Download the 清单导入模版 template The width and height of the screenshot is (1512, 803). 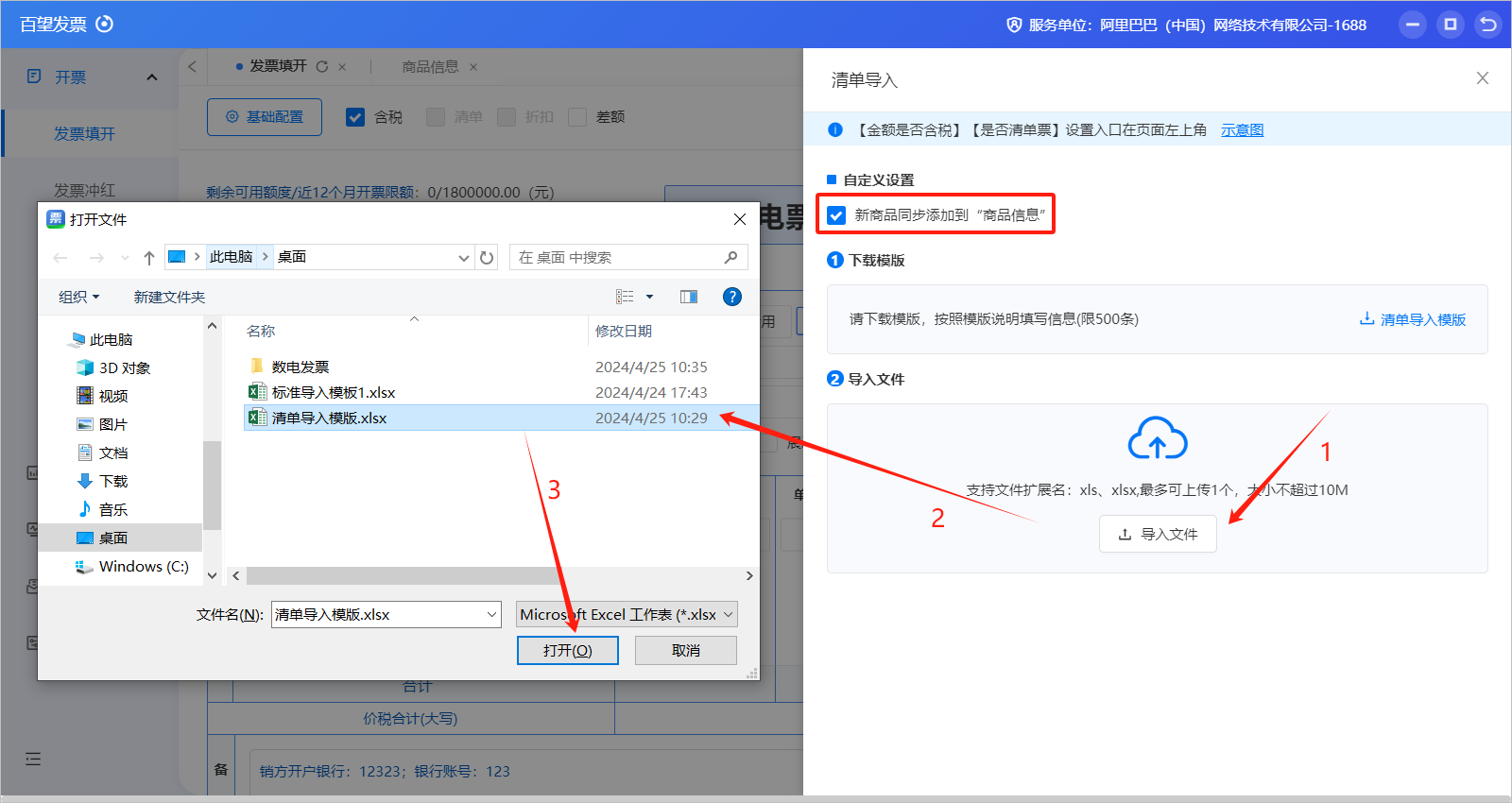[1413, 319]
